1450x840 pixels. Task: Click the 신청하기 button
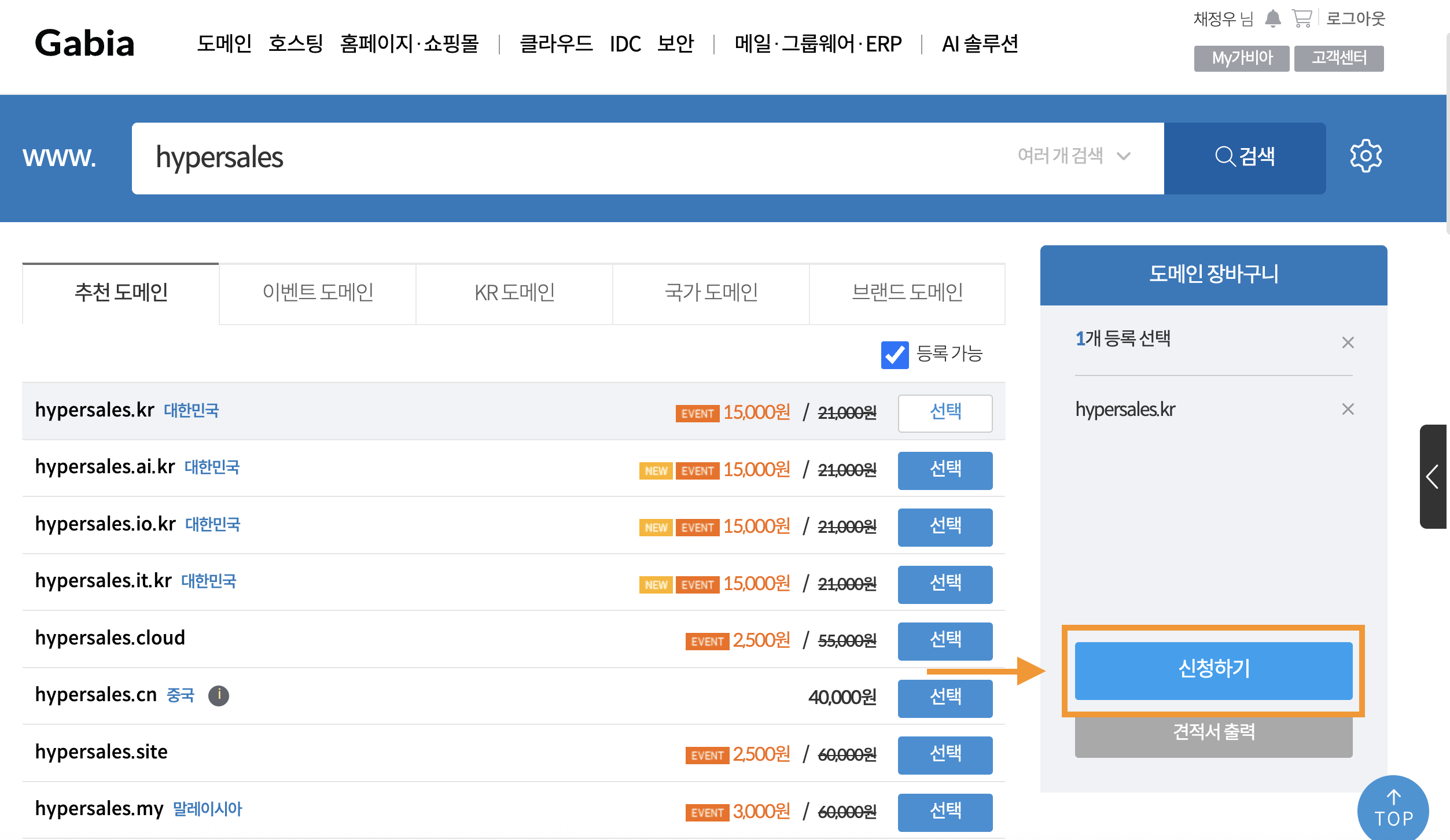(x=1213, y=670)
